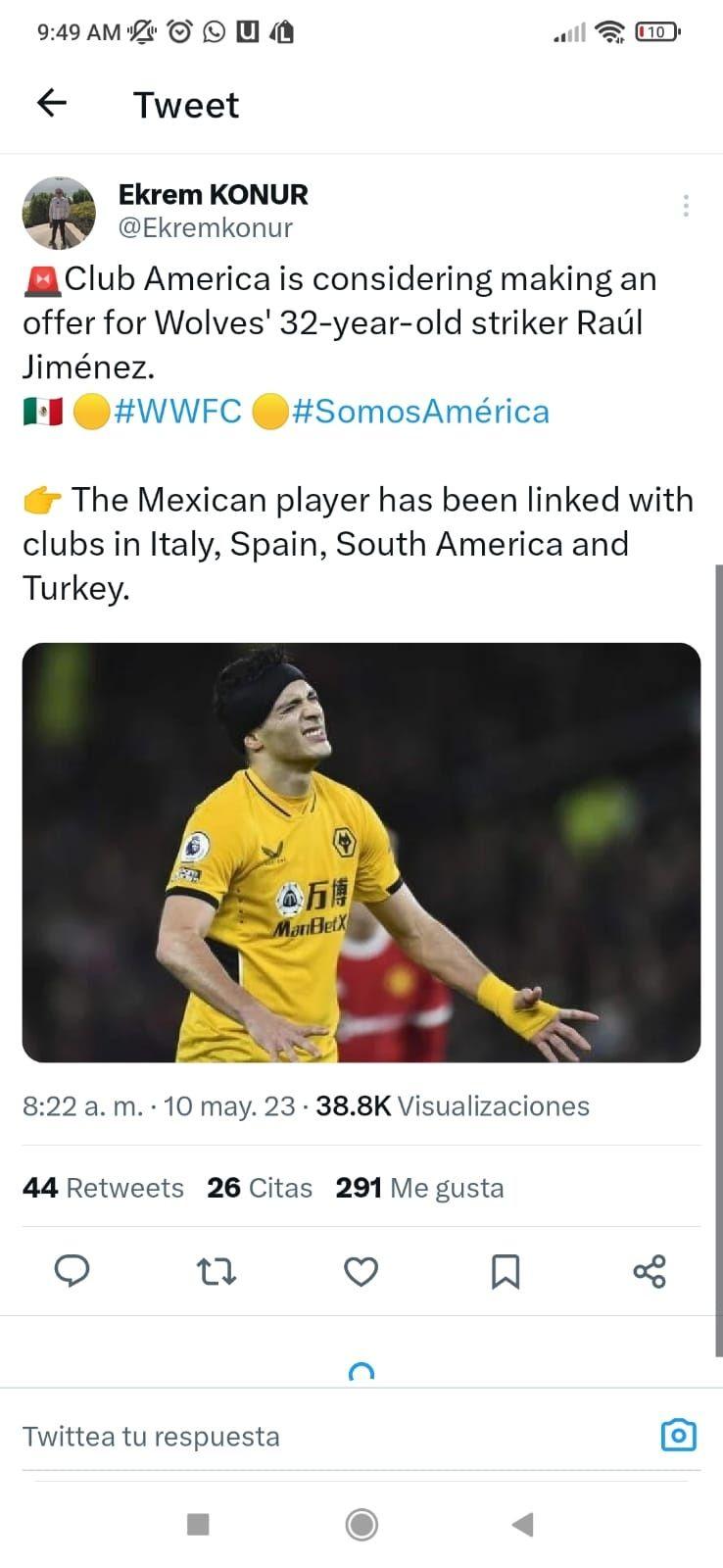Enlarge the Raúl Jiménez photo
This screenshot has height=1568, width=723.
(x=361, y=852)
